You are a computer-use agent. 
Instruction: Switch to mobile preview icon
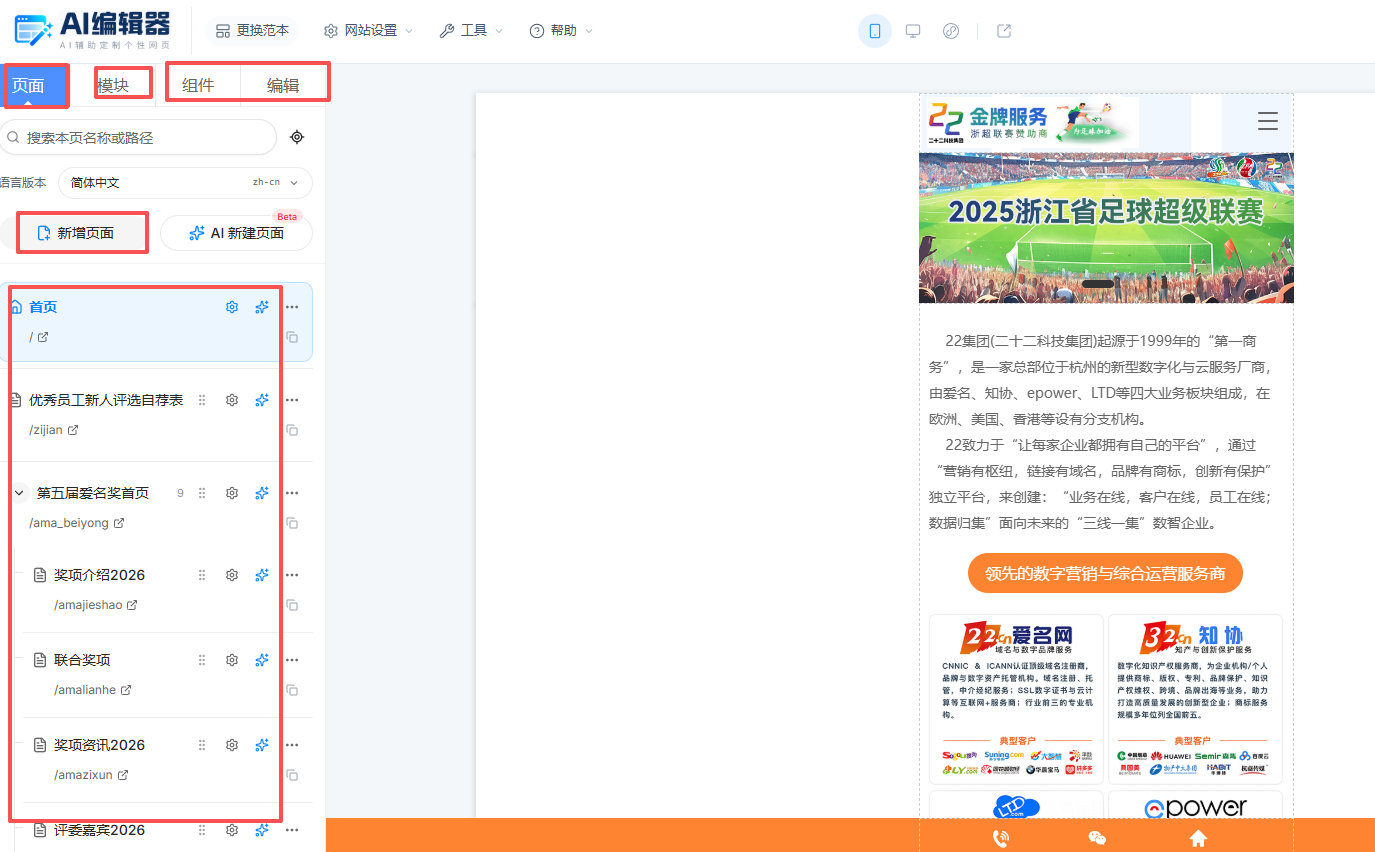point(875,31)
